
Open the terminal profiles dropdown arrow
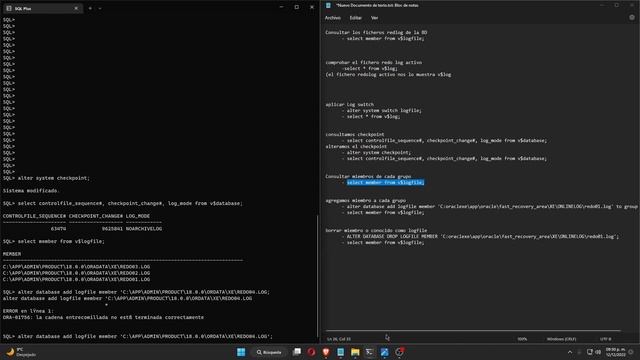[100, 8]
